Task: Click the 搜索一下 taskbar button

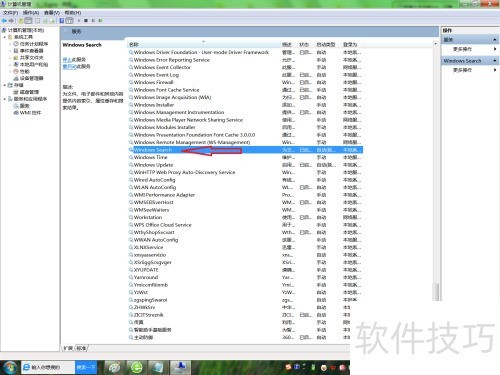Action: [x=86, y=367]
